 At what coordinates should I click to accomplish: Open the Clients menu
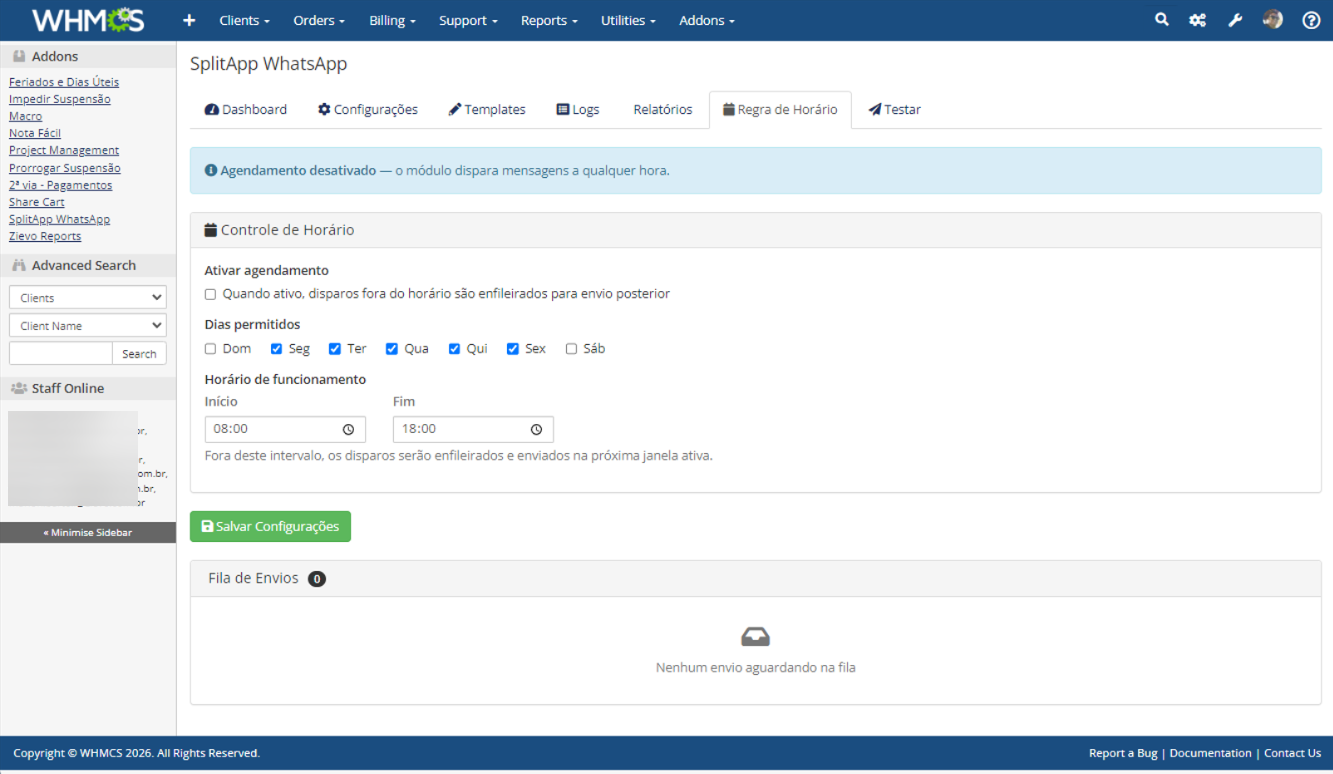click(245, 20)
